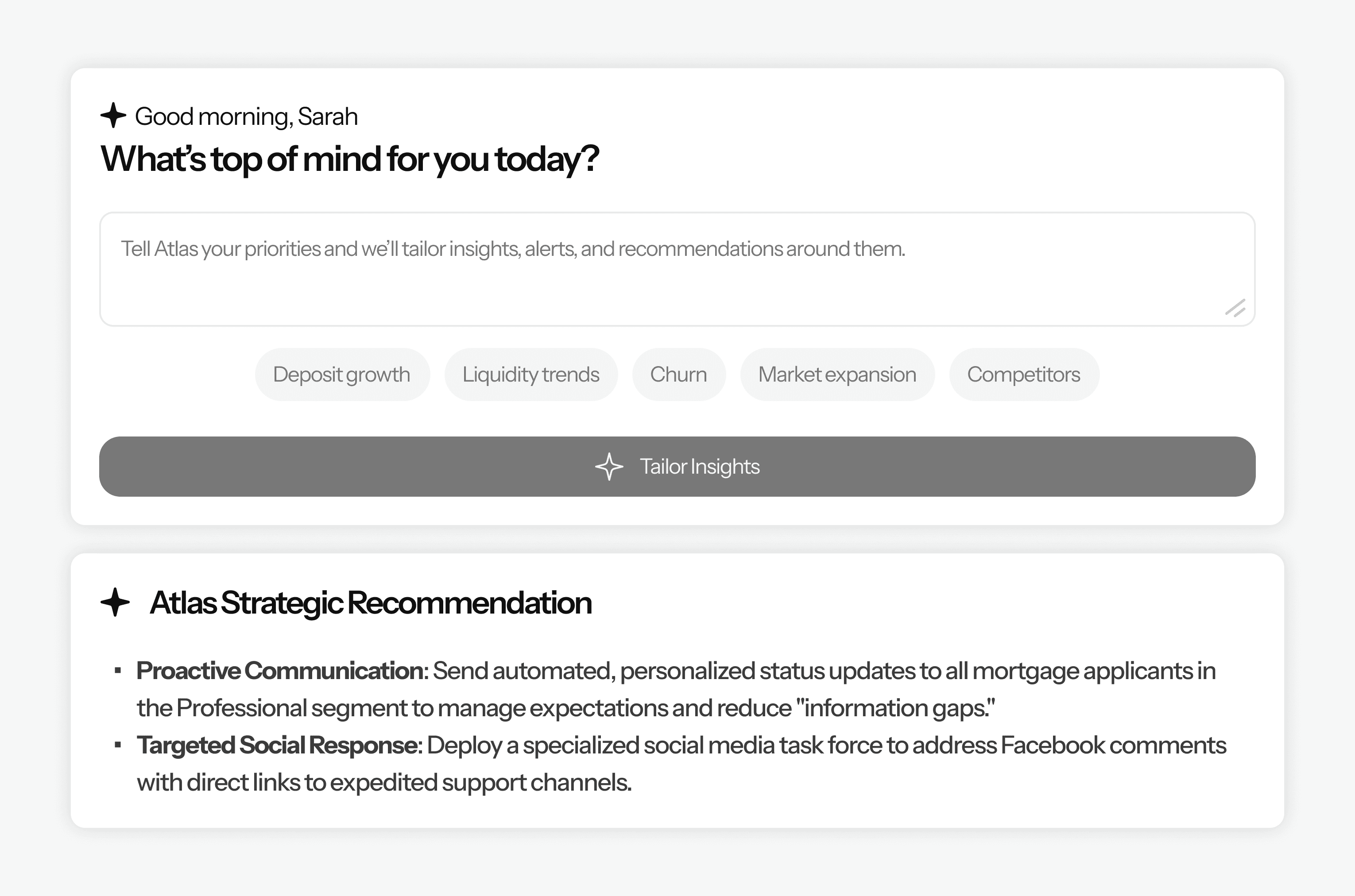Click the sparkle icon beside Good morning greeting
This screenshot has width=1355, height=896.
point(113,116)
